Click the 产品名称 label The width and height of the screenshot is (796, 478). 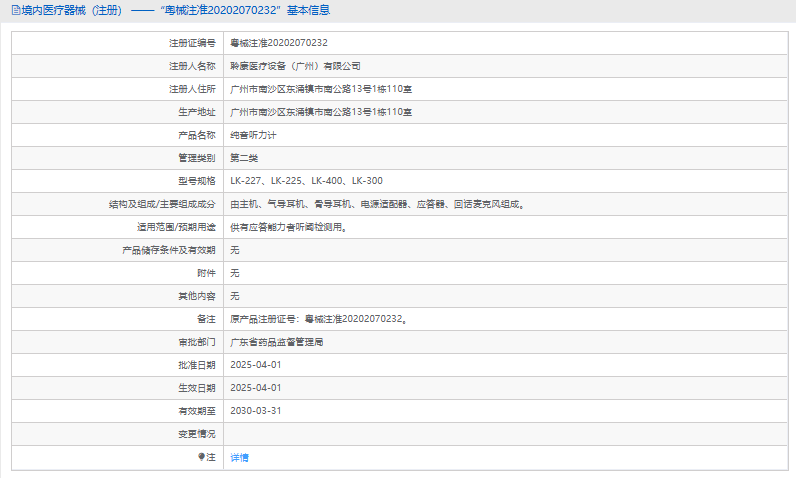coord(196,135)
